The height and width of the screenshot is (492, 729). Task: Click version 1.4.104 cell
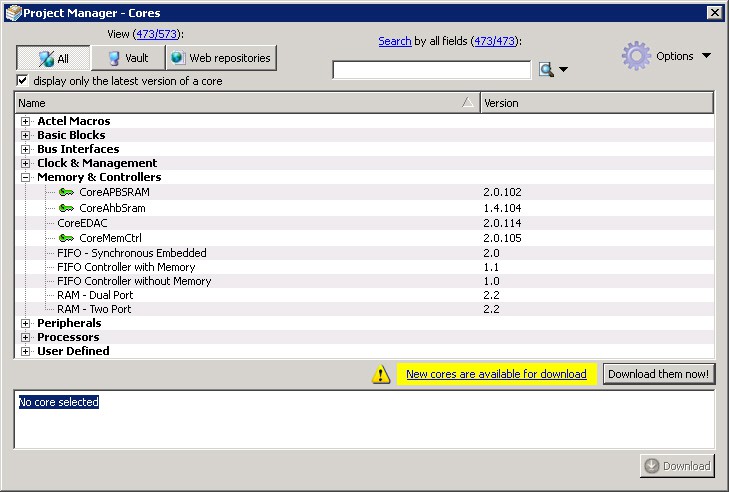click(502, 208)
